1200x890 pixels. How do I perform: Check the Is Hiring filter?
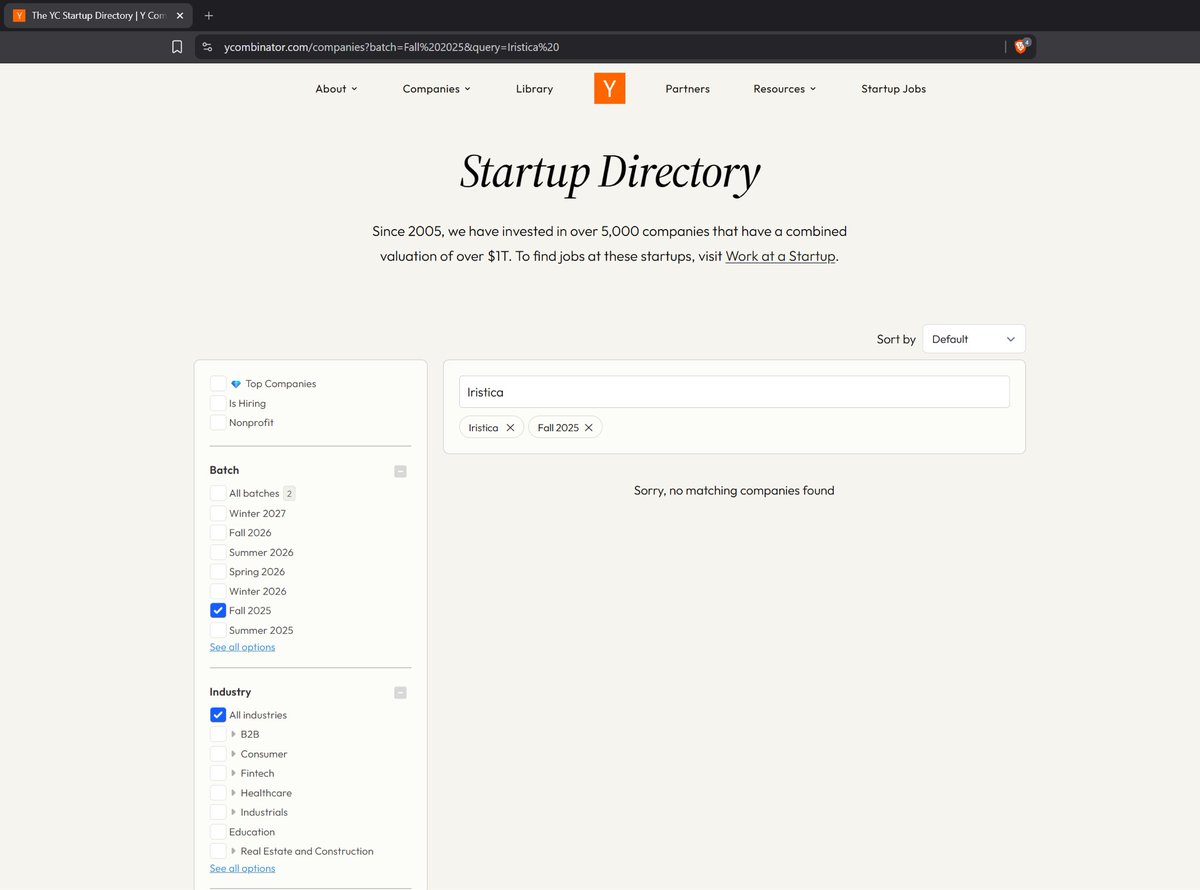[218, 403]
